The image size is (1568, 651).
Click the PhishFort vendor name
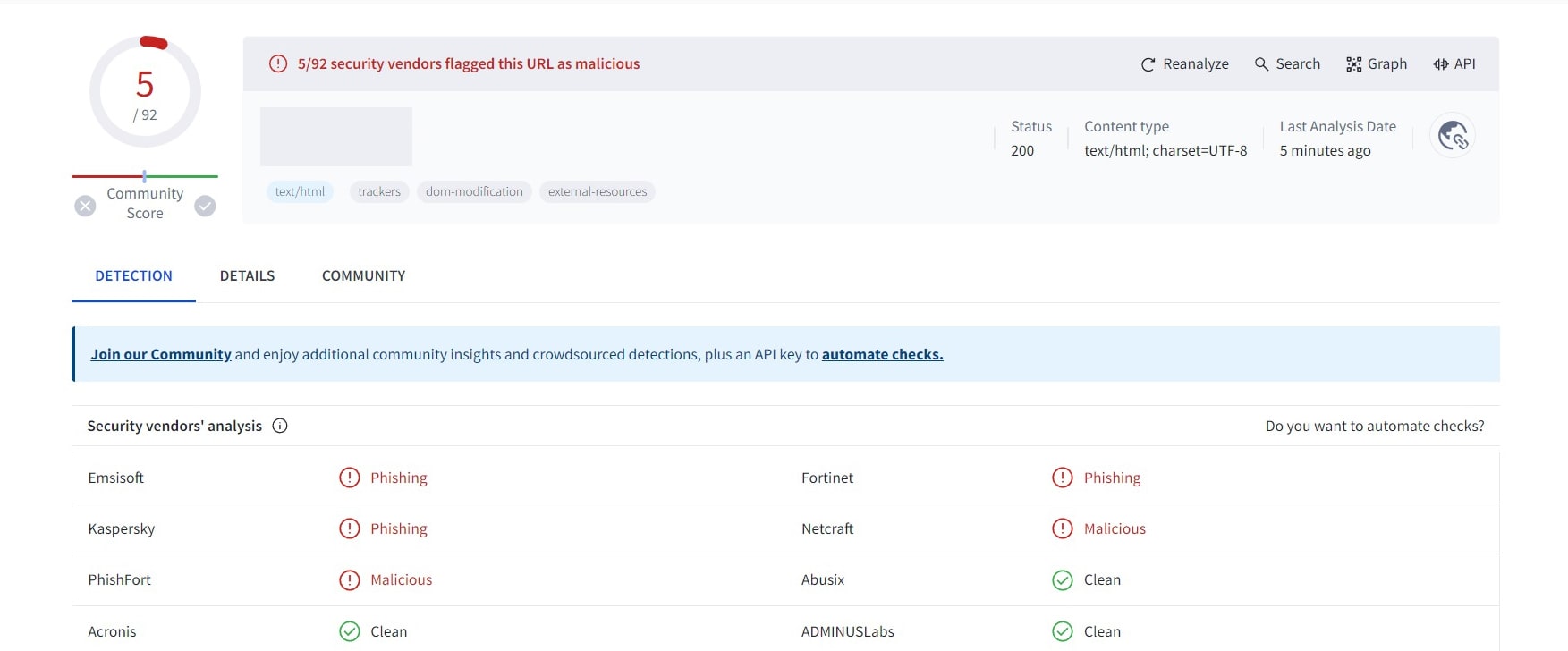[x=119, y=580]
